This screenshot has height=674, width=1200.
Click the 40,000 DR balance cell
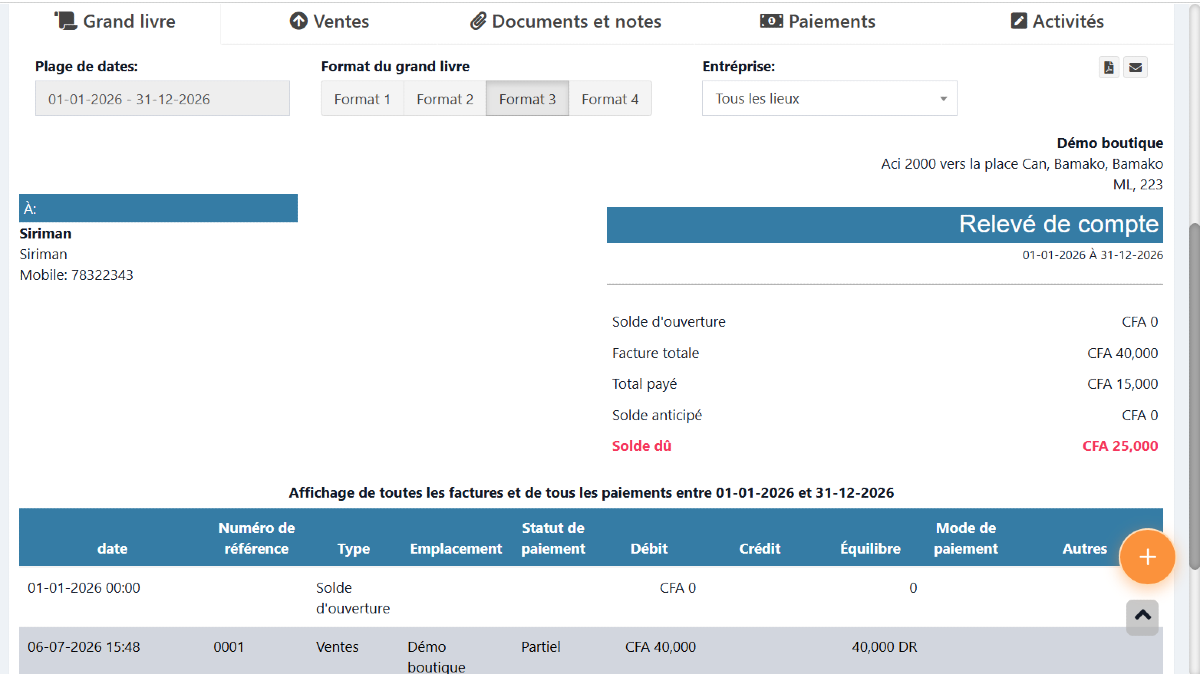point(884,647)
